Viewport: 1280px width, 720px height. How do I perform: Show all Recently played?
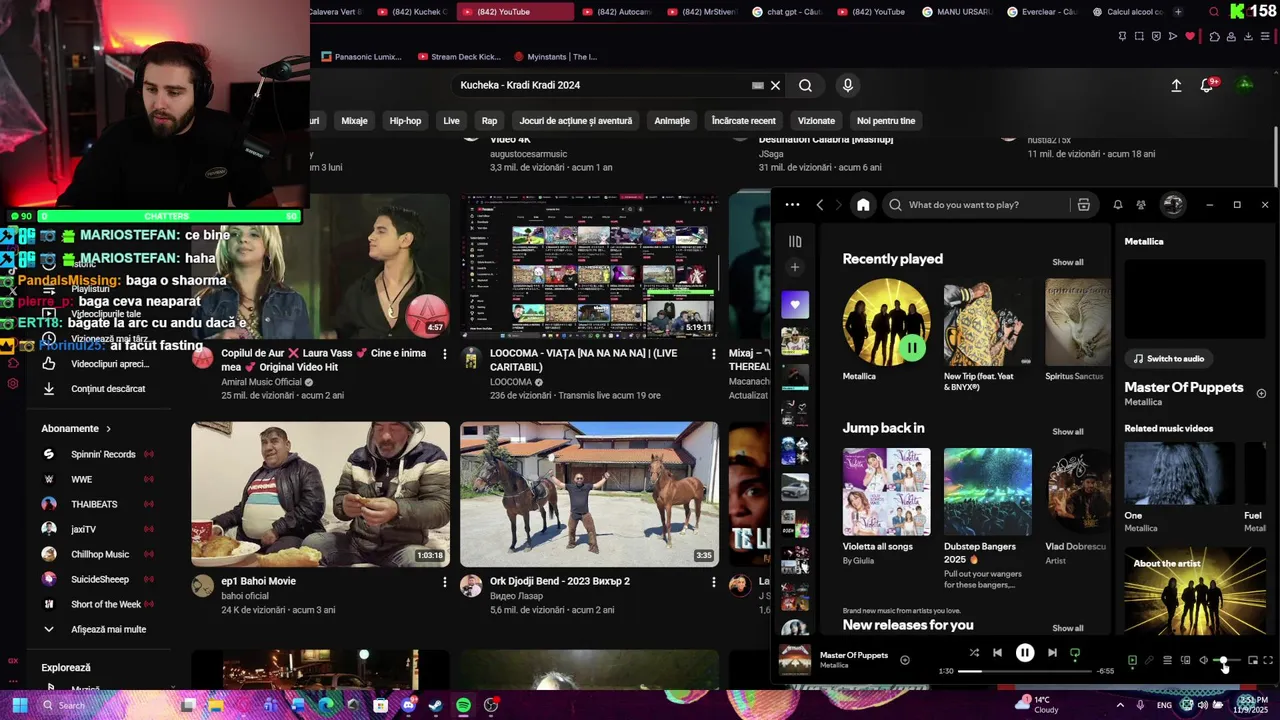point(1067,262)
